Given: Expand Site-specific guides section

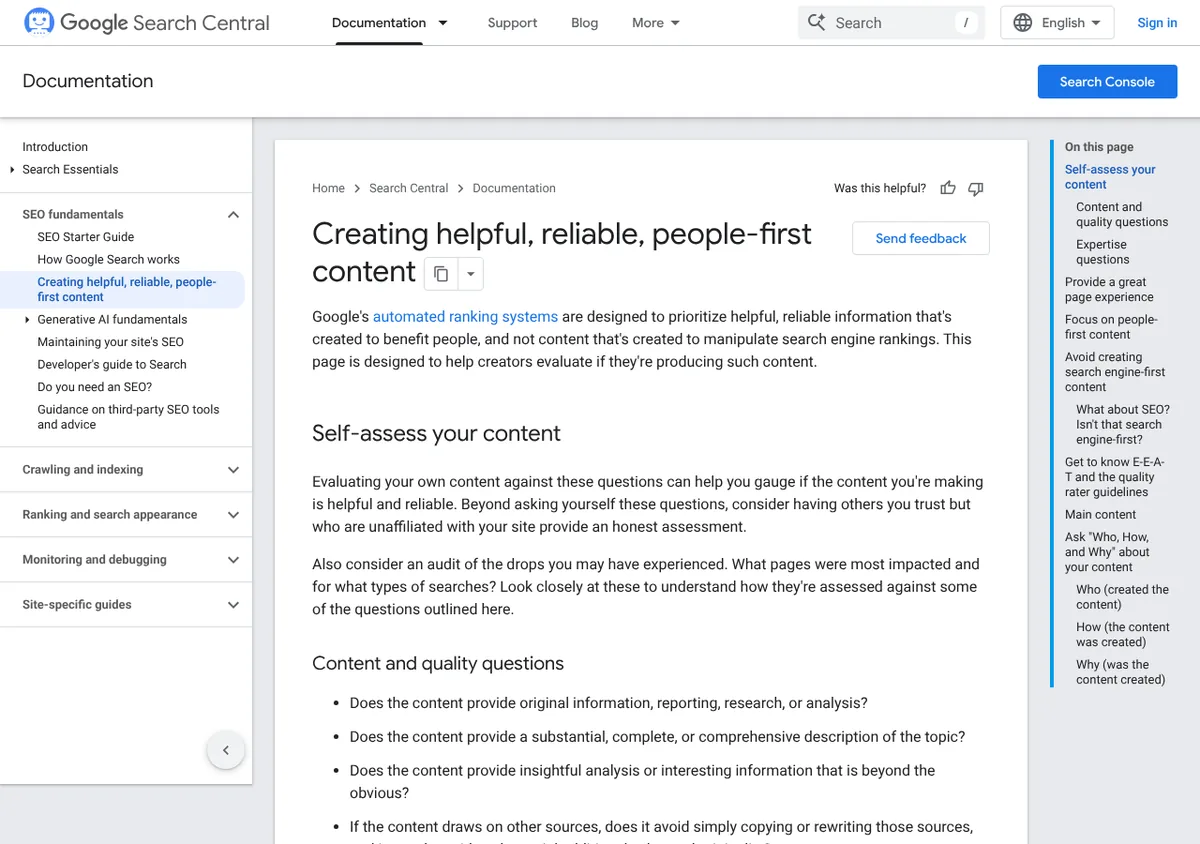Looking at the screenshot, I should click(233, 605).
